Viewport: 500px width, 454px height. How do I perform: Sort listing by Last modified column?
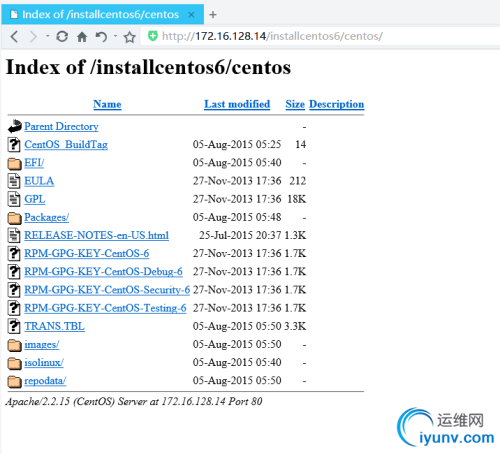coord(237,104)
